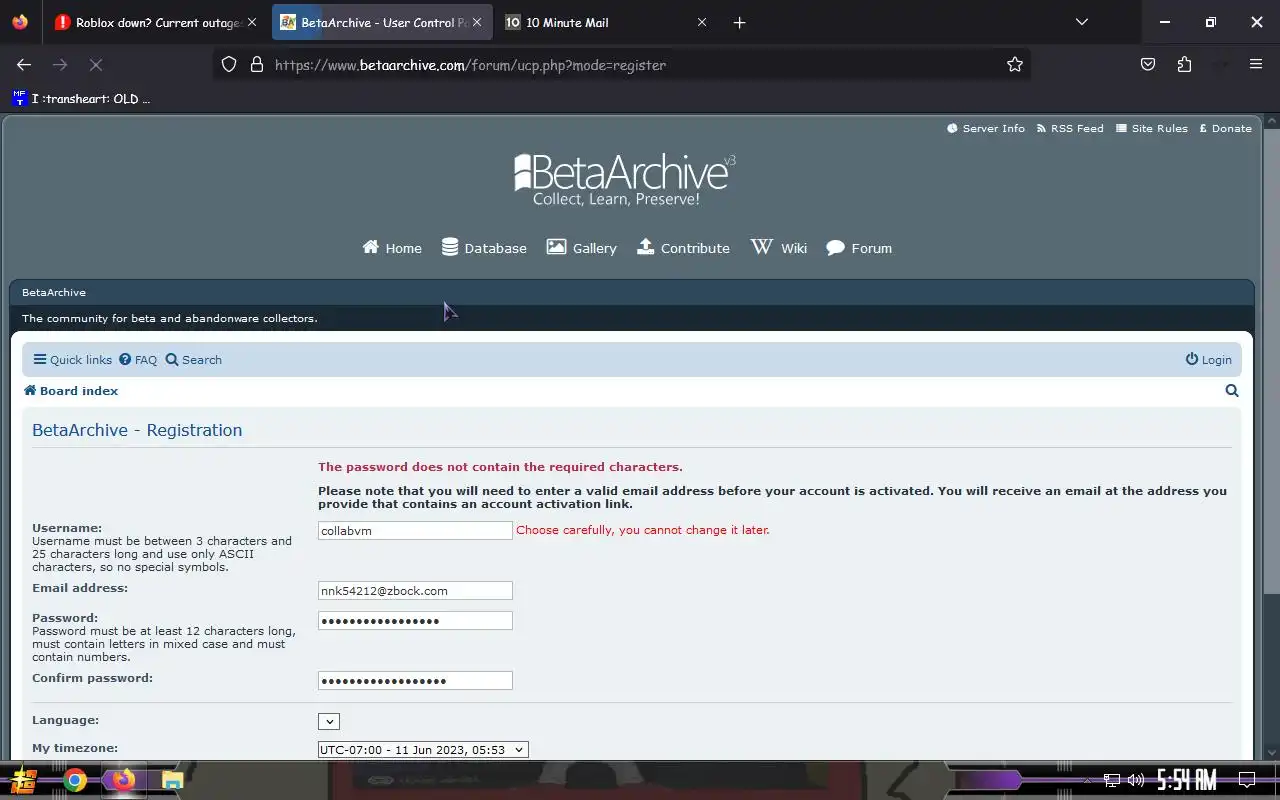
Task: Click the 5:54 AM taskbar clock
Action: pyautogui.click(x=1187, y=780)
